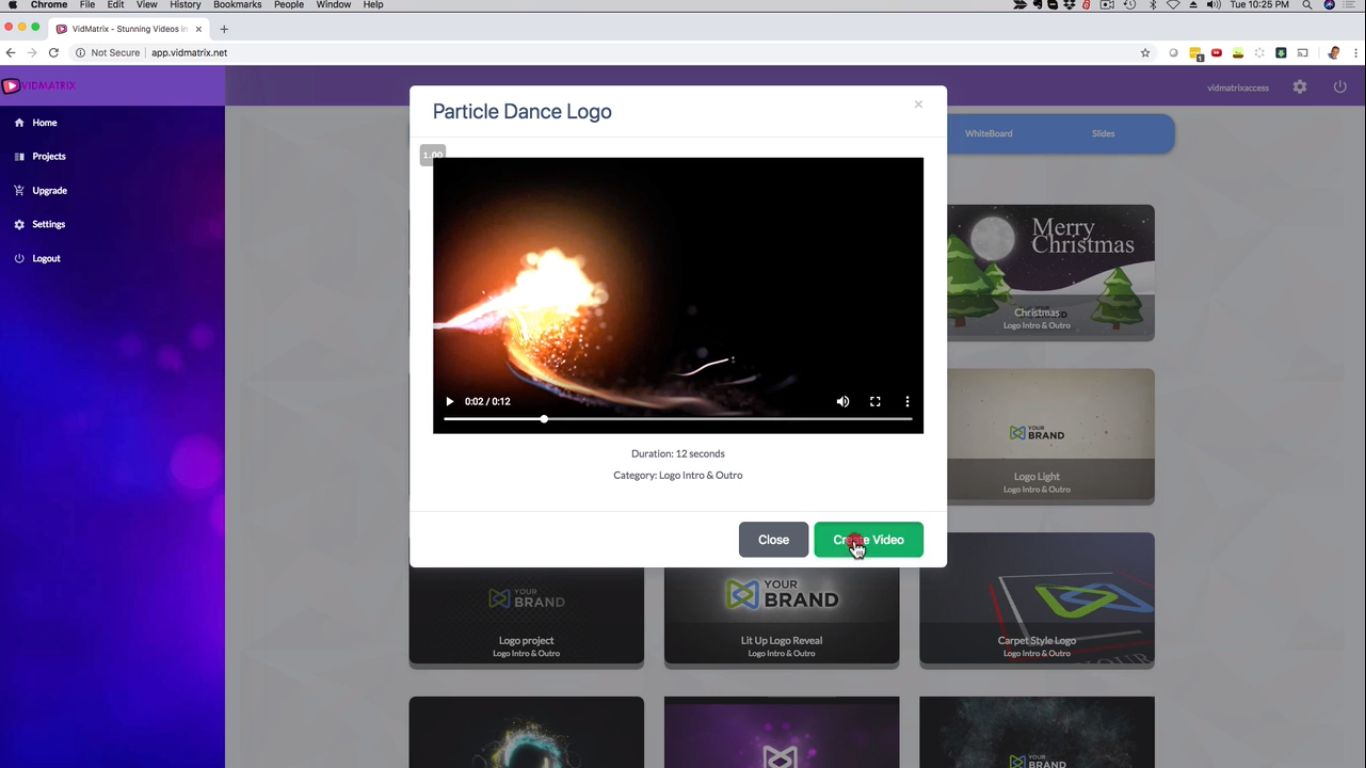
Task: Click the red extension icon in toolbar
Action: (x=1217, y=53)
